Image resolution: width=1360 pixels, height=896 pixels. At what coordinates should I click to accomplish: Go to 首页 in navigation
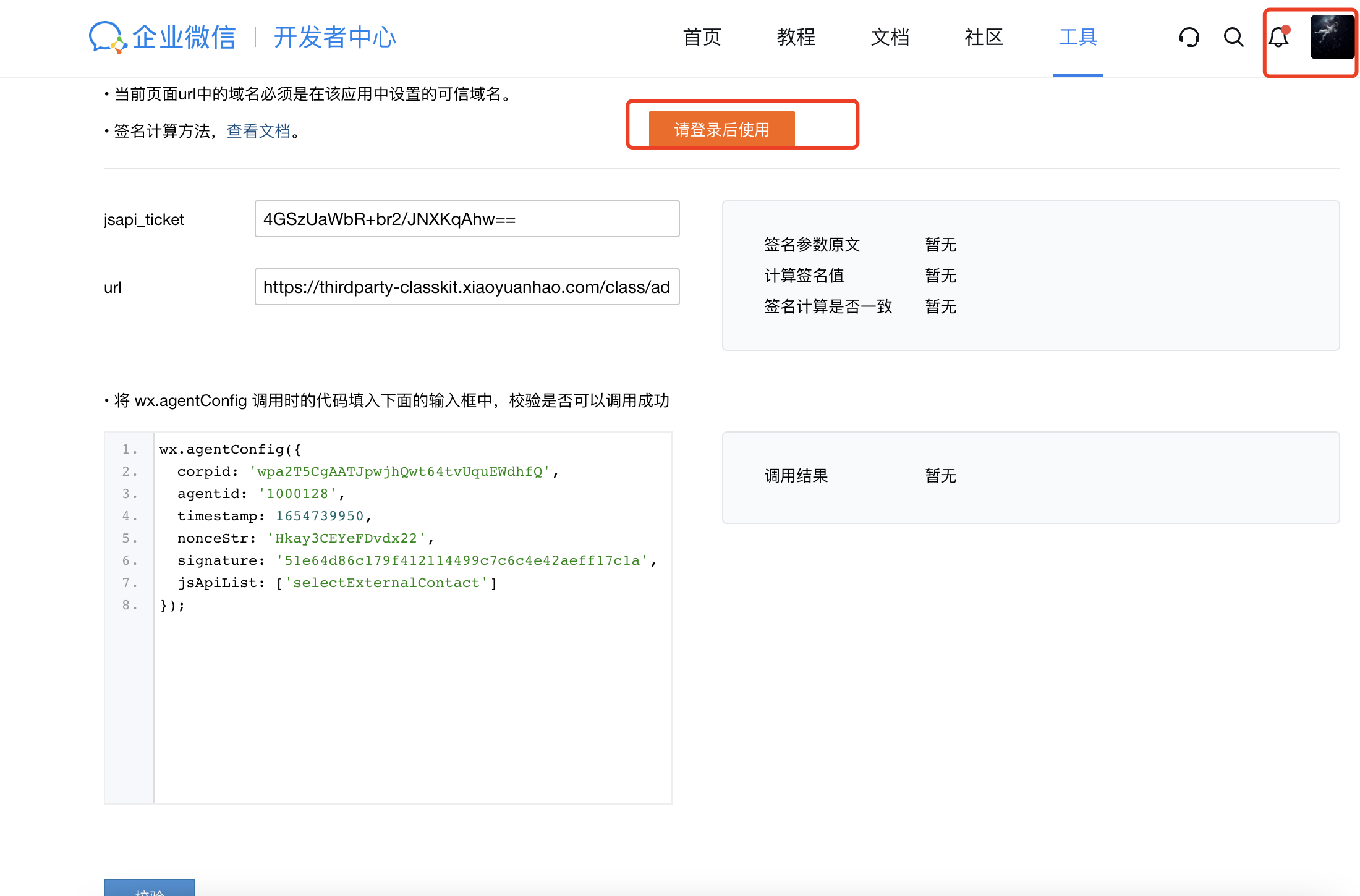coord(702,37)
